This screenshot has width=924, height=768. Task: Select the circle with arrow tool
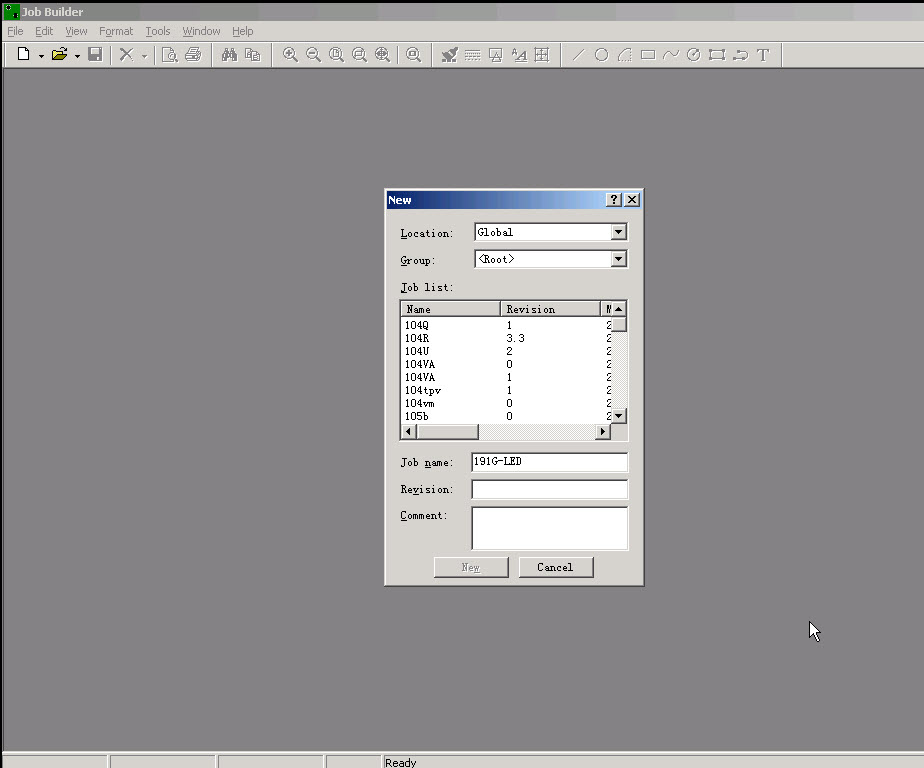pos(694,55)
